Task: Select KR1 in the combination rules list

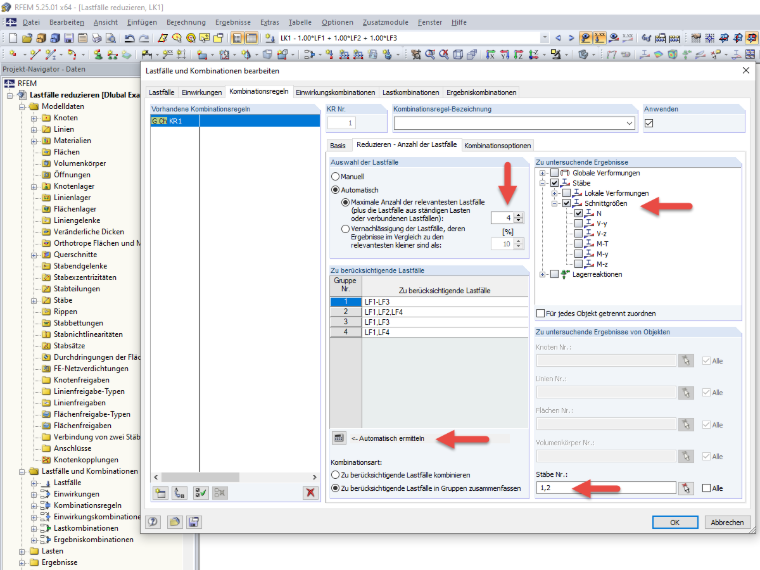Action: 235,121
